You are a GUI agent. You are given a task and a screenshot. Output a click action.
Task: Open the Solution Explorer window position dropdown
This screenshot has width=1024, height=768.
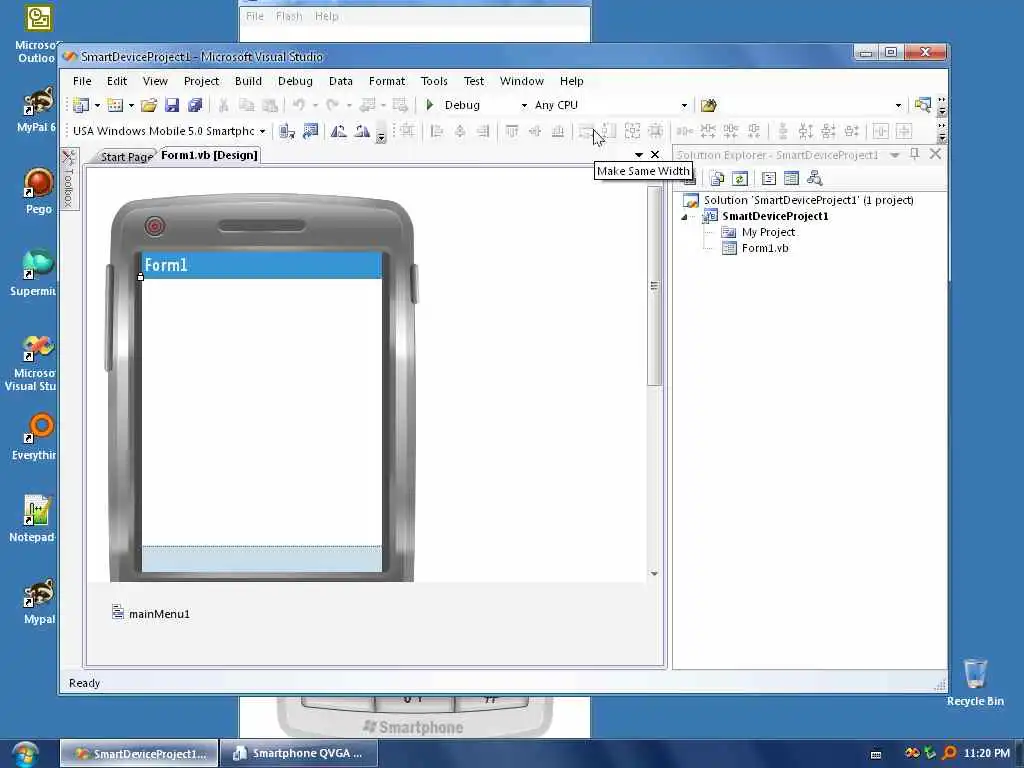pyautogui.click(x=895, y=155)
